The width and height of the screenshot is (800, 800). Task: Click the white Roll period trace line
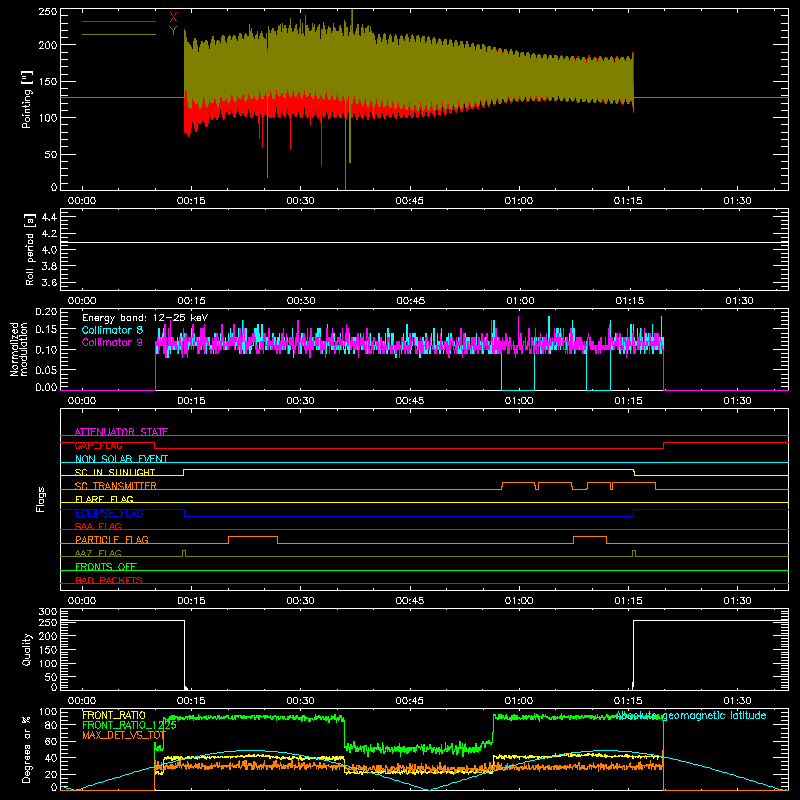coord(424,242)
